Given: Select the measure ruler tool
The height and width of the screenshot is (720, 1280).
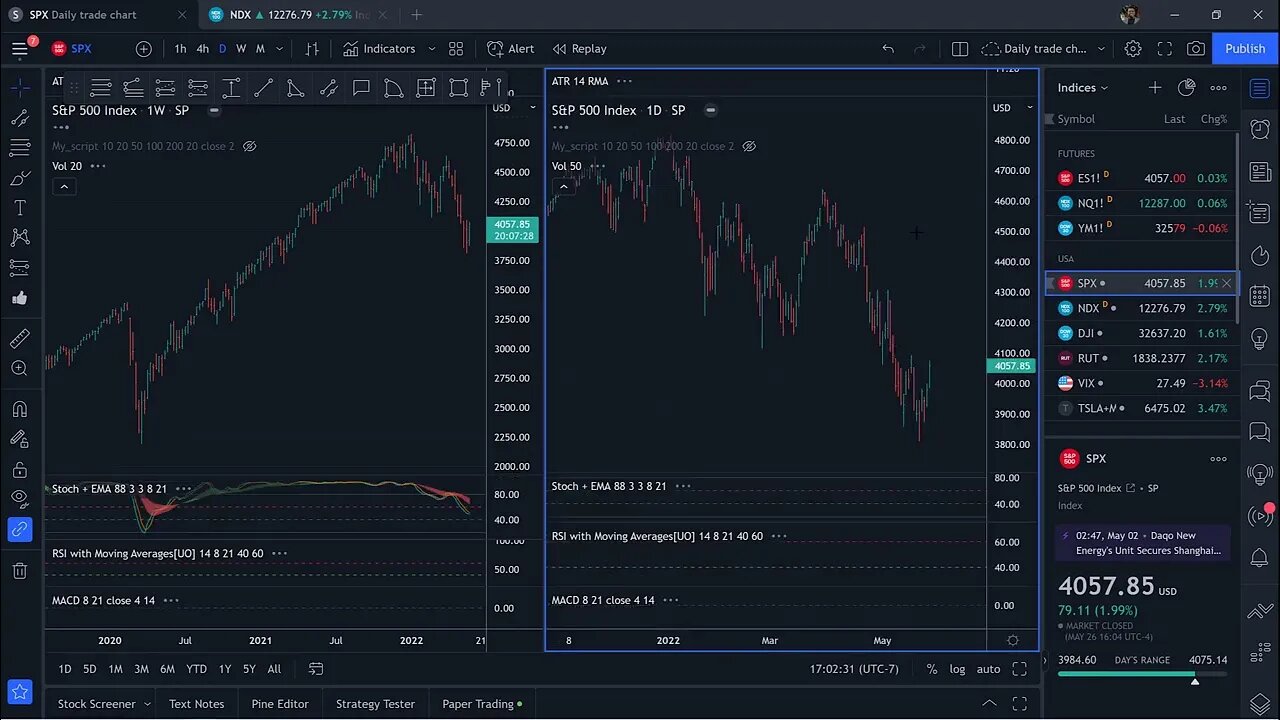Looking at the screenshot, I should (x=19, y=339).
